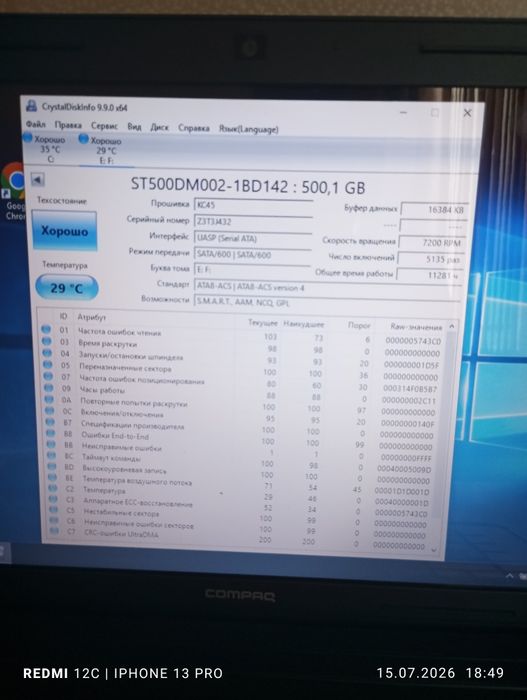Click status icon for Нестабильные сектора
527x700 pixels.
tap(54, 509)
